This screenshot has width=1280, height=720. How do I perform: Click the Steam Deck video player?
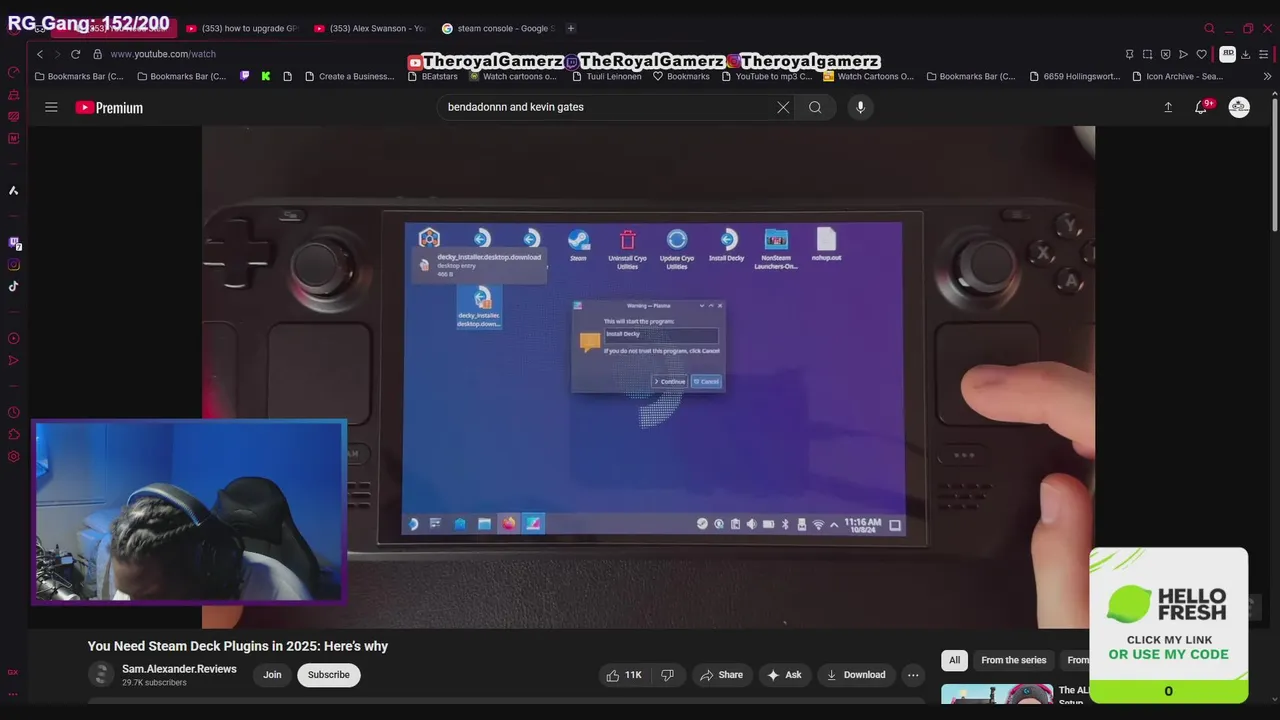pyautogui.click(x=648, y=377)
